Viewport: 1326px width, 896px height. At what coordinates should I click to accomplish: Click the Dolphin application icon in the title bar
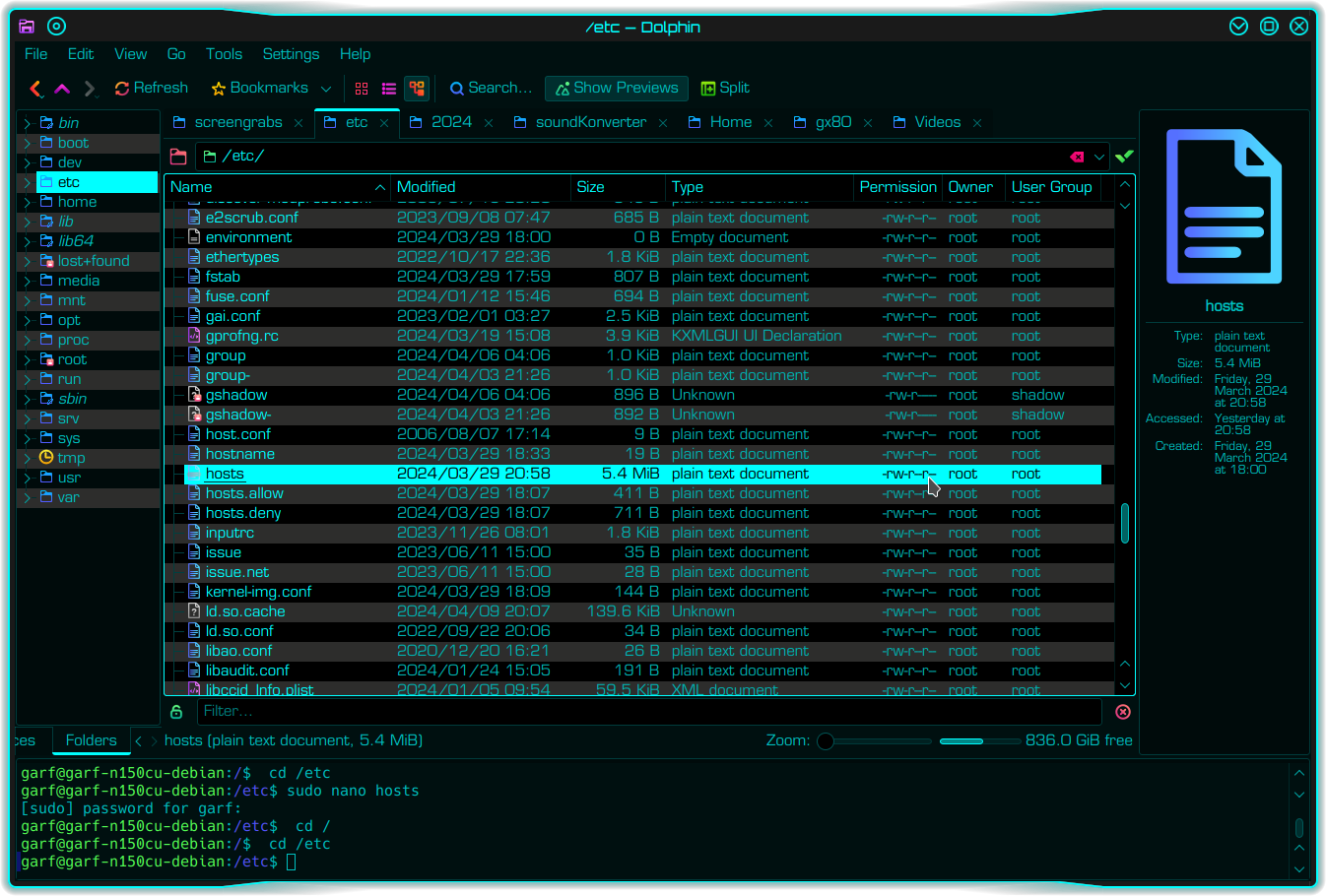click(27, 27)
